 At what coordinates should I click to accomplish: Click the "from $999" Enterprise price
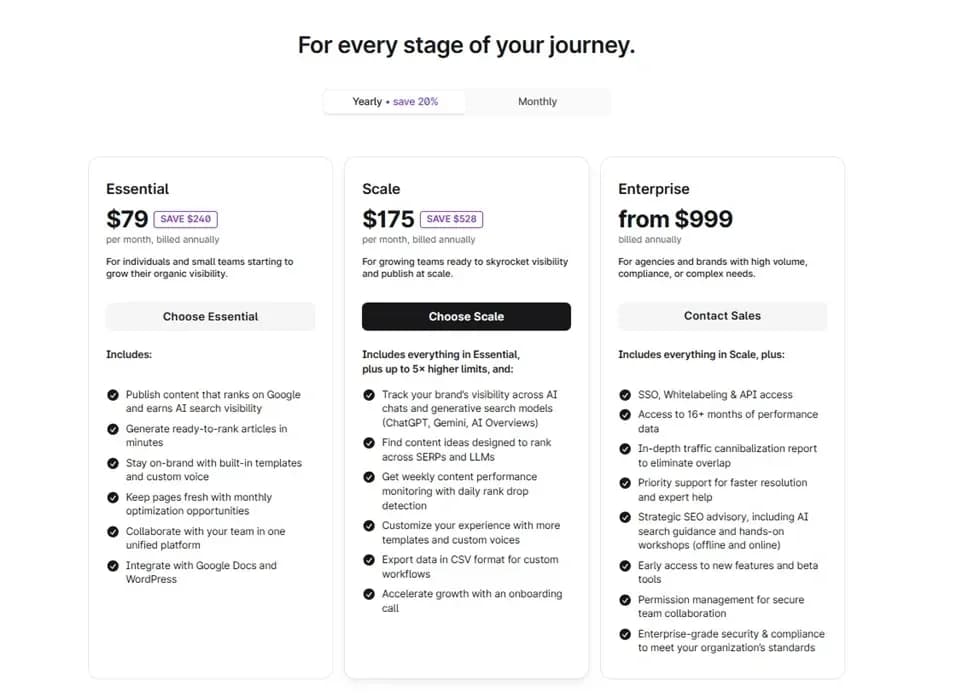point(676,218)
